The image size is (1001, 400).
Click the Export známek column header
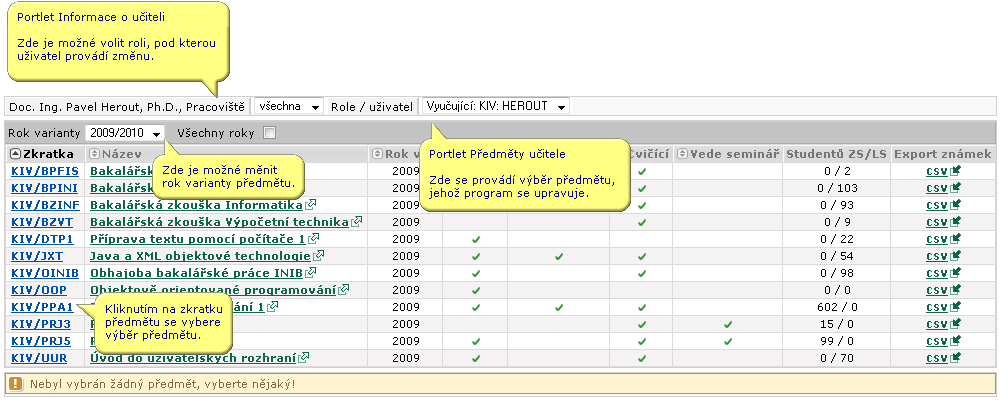point(943,154)
